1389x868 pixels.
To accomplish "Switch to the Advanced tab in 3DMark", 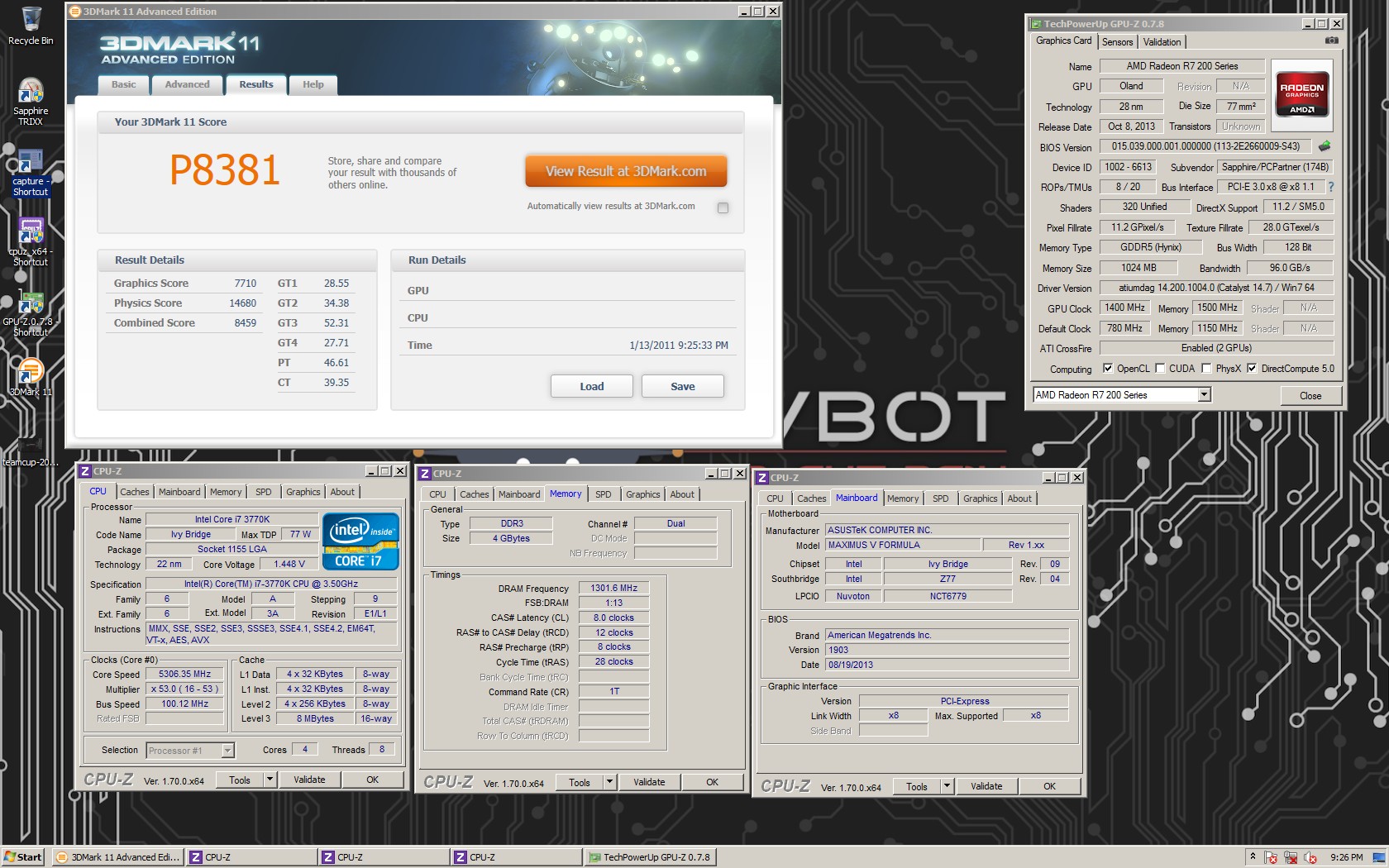I will point(188,84).
